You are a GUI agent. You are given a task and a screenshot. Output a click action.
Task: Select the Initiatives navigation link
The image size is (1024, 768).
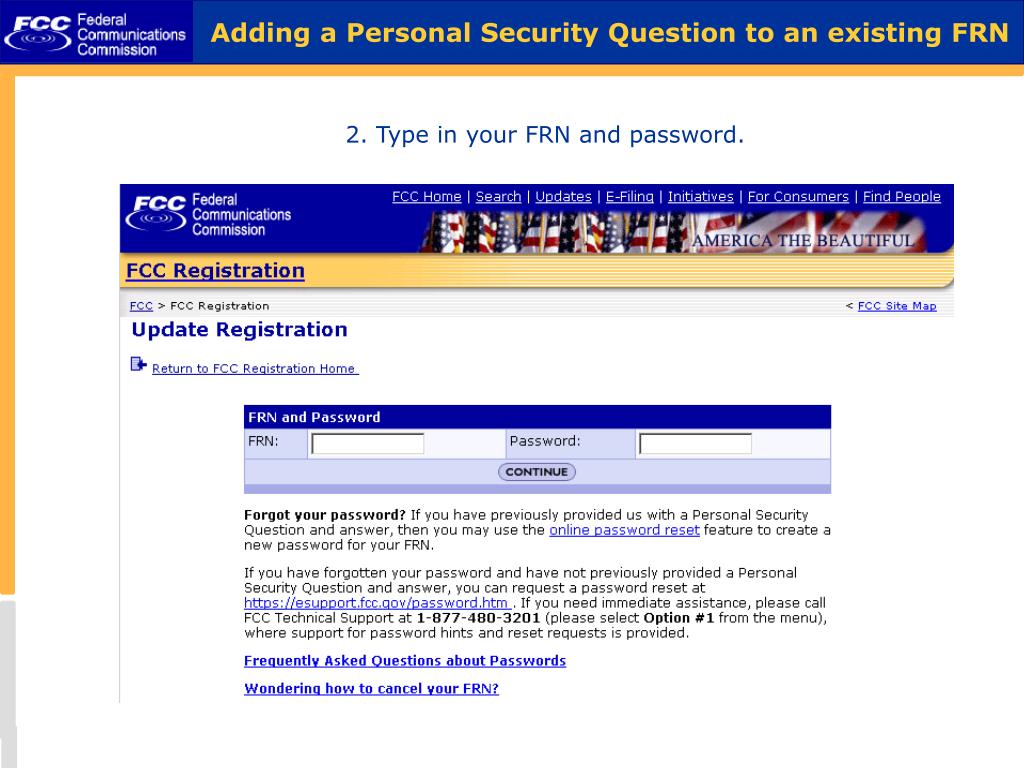click(701, 197)
